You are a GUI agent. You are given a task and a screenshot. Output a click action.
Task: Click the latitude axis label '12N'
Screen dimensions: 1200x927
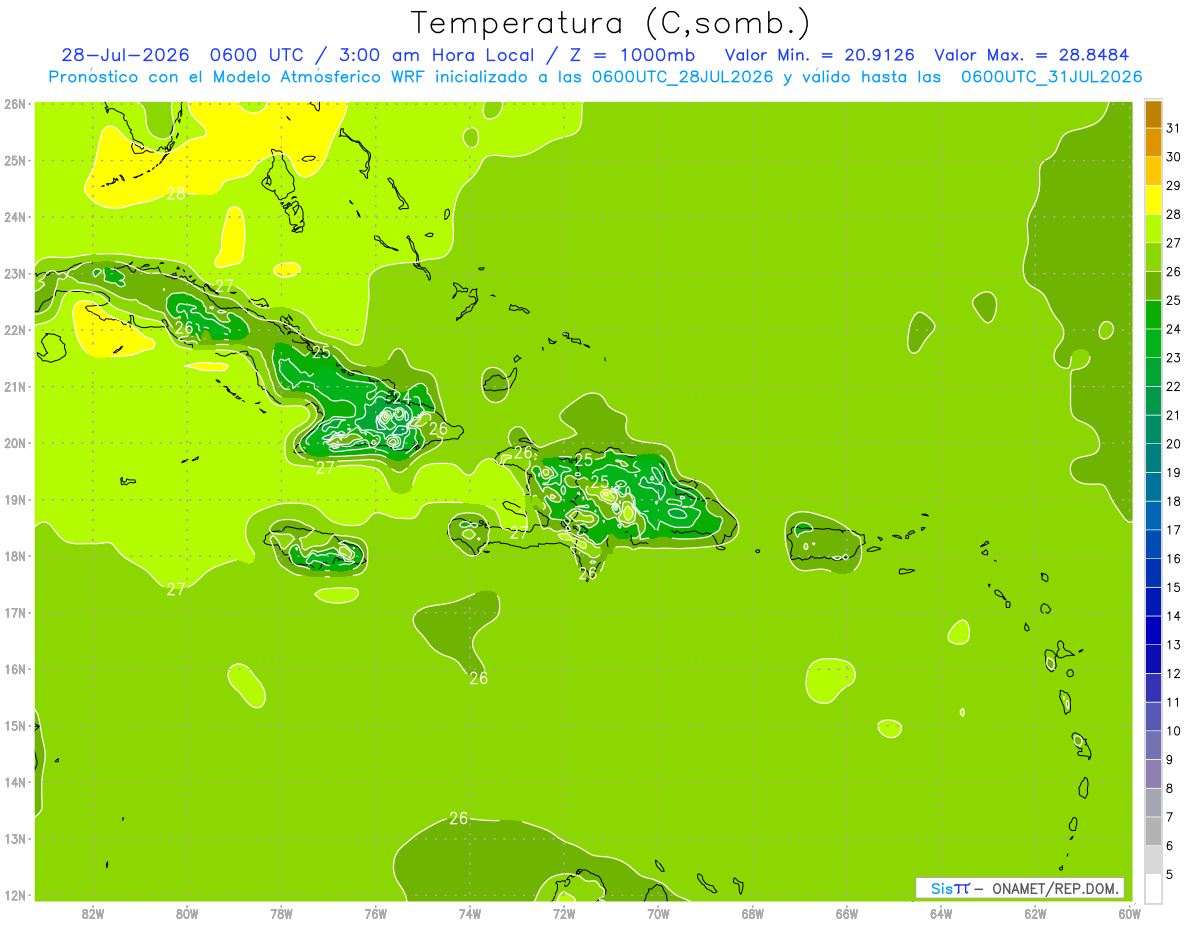click(15, 895)
